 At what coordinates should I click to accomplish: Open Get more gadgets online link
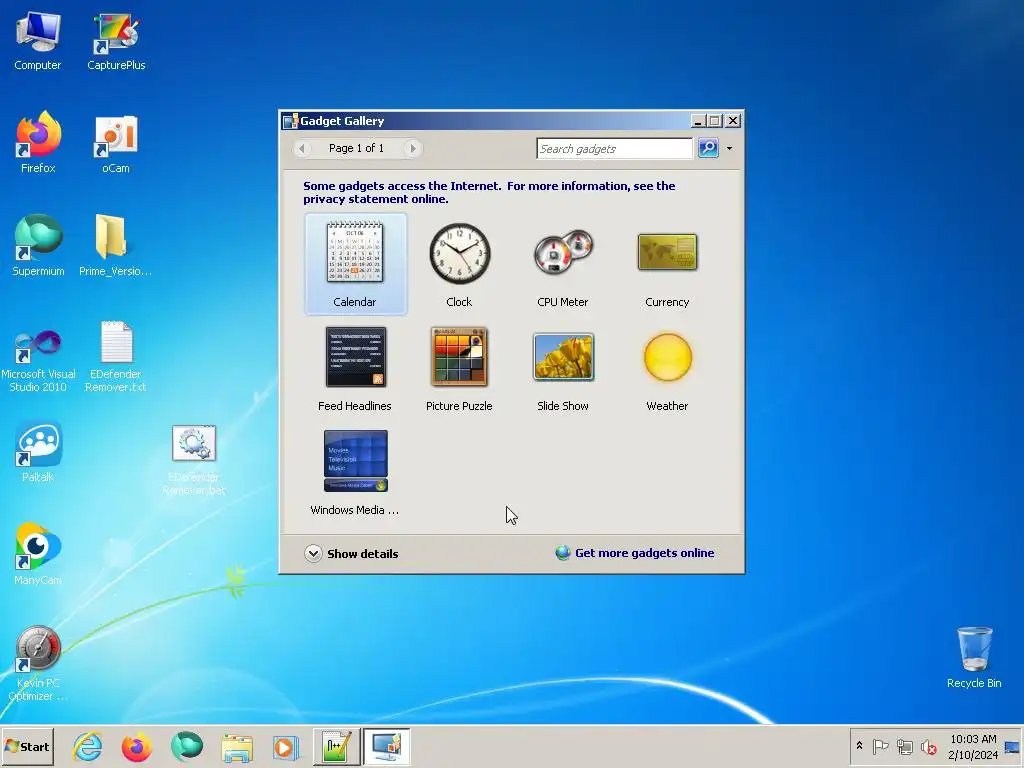[644, 553]
